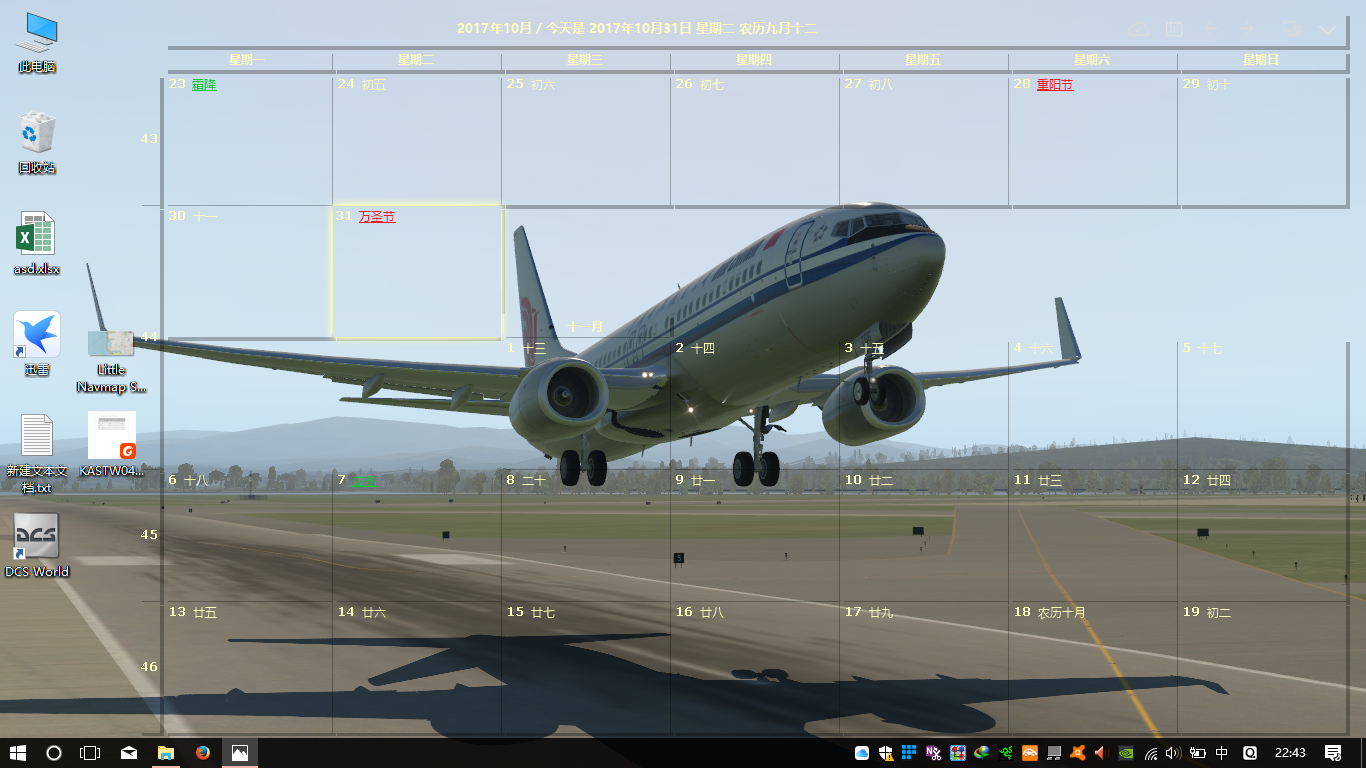
Task: Open Avast antivirus tray icon
Action: pos(1077,753)
